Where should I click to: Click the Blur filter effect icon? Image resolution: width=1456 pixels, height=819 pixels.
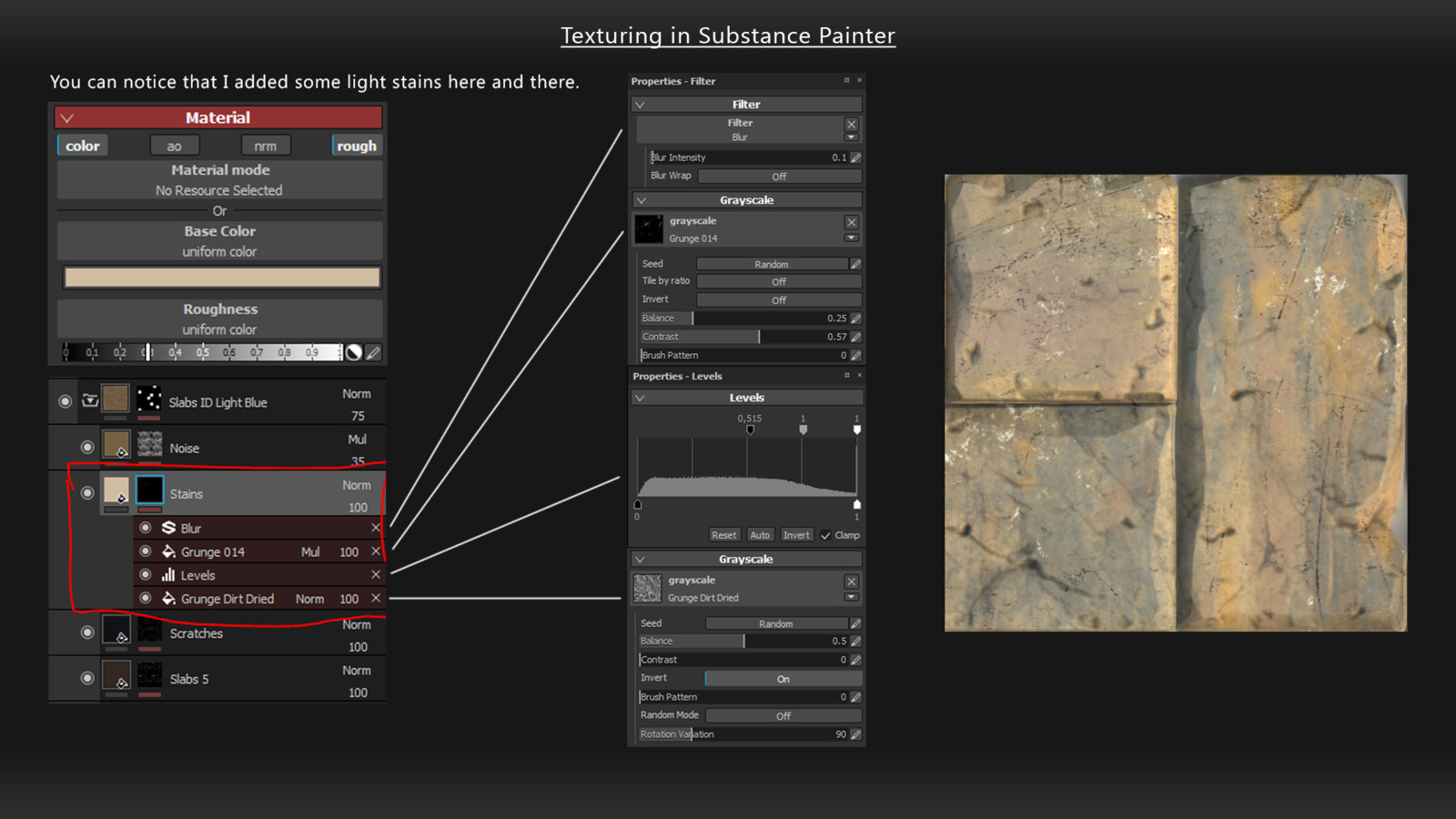pos(168,528)
